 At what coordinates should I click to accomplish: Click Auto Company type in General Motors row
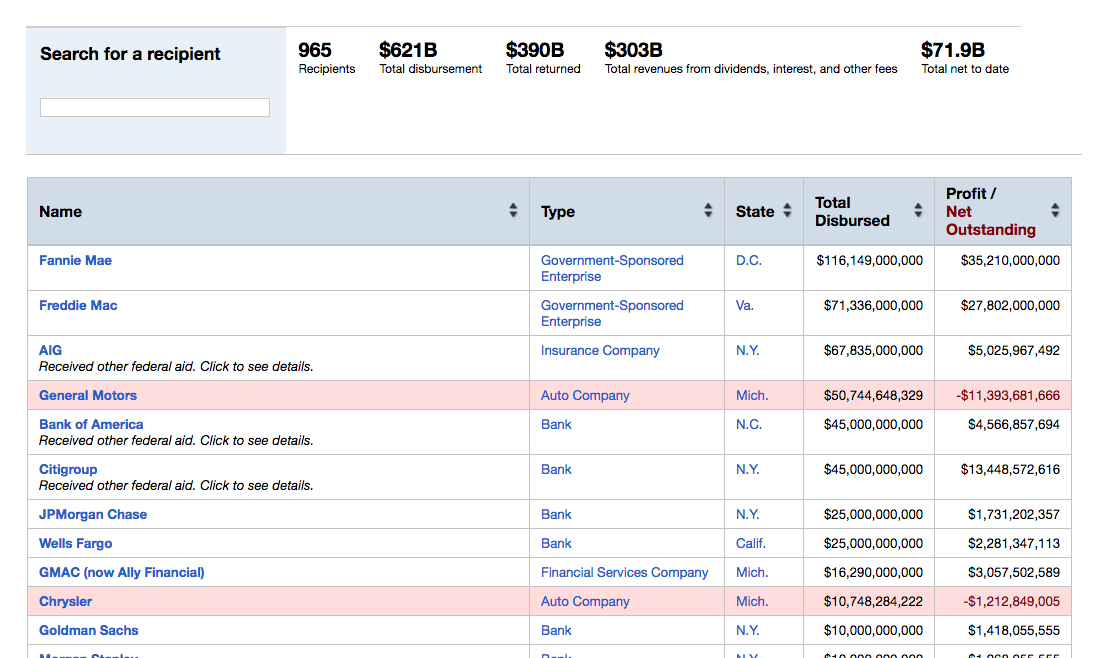point(585,395)
